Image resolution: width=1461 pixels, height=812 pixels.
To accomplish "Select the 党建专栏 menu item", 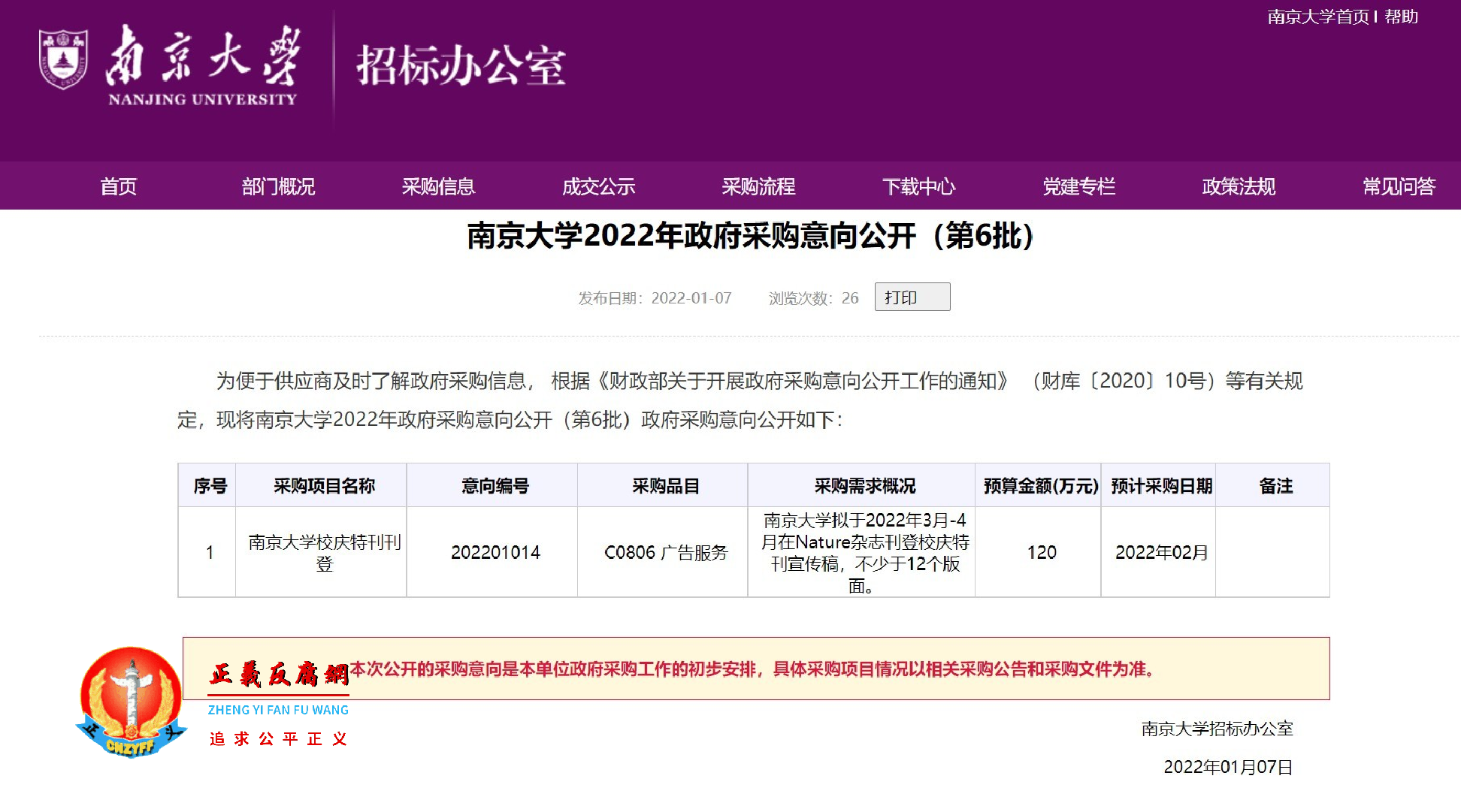I will 1078,186.
